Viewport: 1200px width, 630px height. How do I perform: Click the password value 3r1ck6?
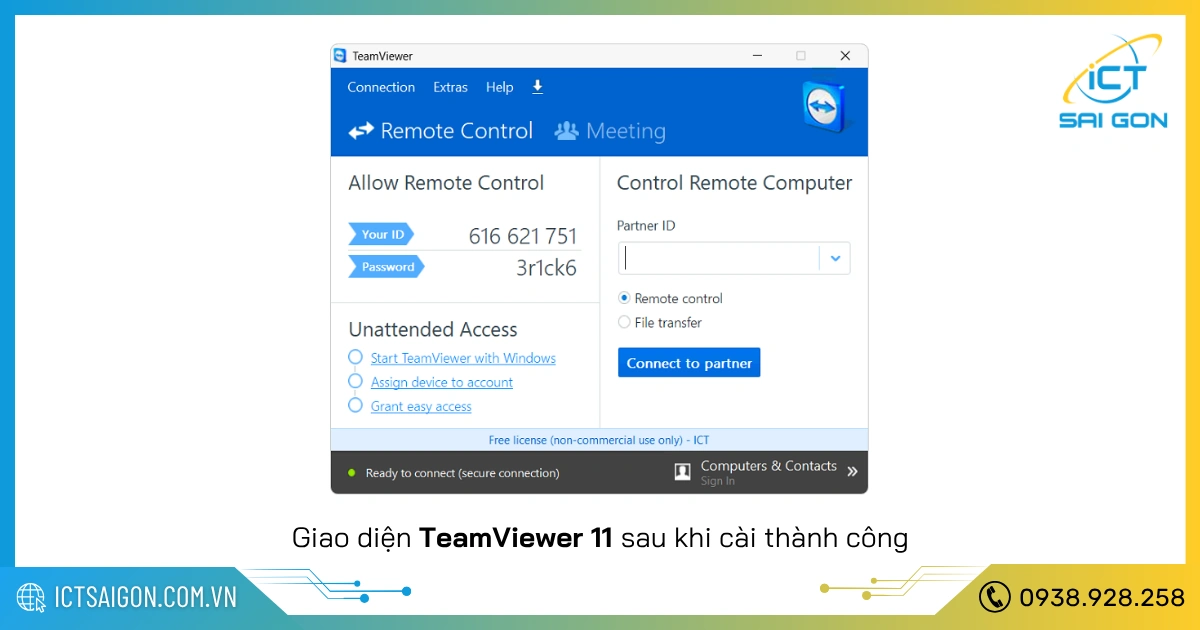[x=546, y=267]
